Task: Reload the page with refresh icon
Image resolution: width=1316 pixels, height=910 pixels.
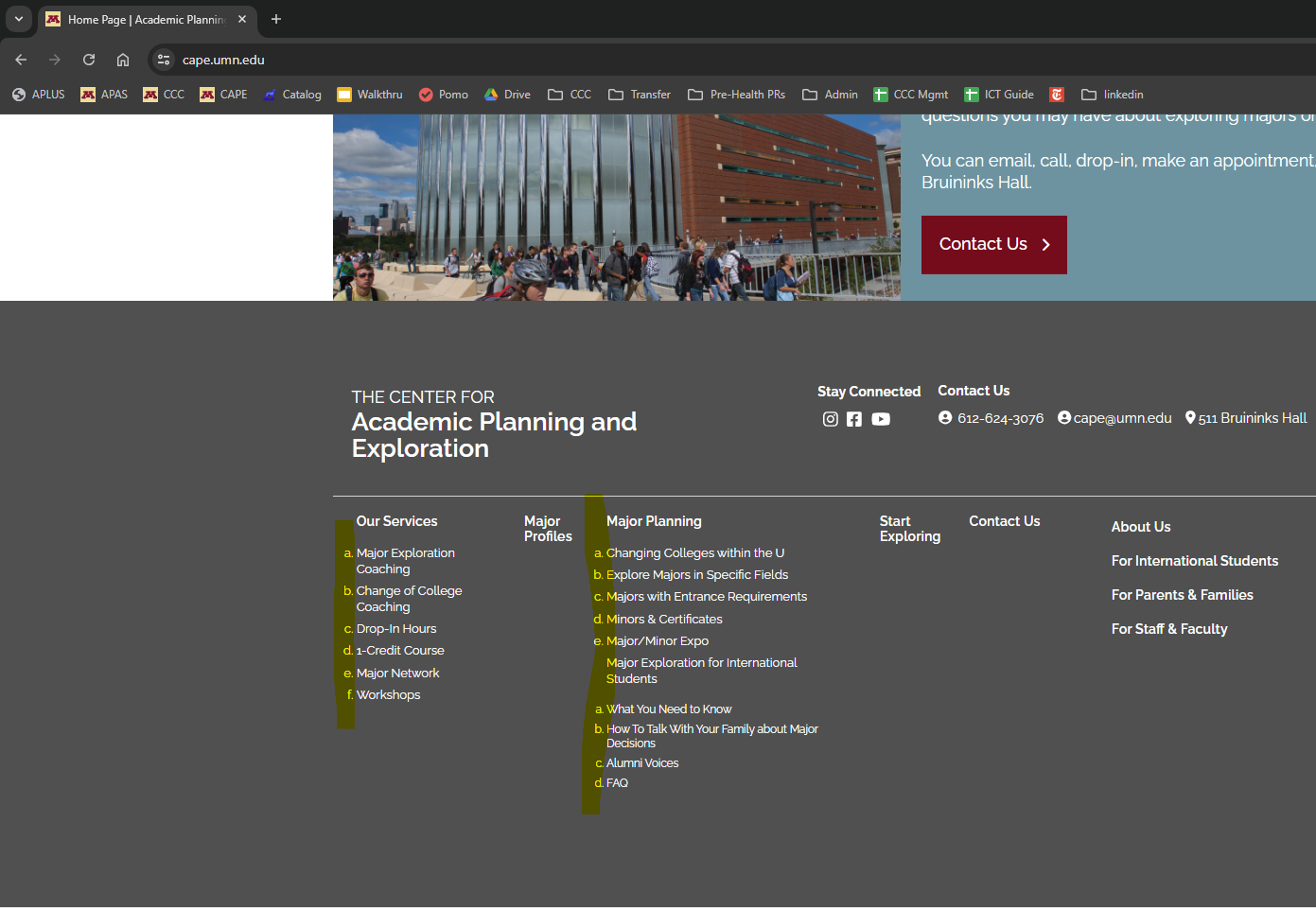Action: coord(89,60)
